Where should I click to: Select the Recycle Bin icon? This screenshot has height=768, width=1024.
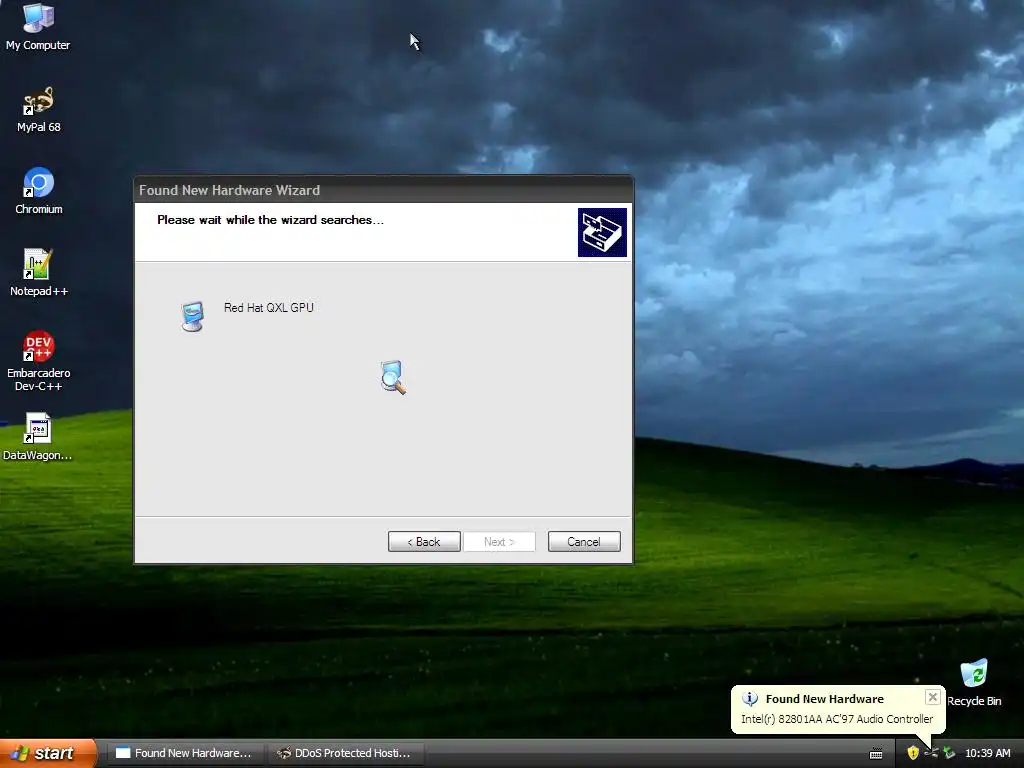(974, 682)
